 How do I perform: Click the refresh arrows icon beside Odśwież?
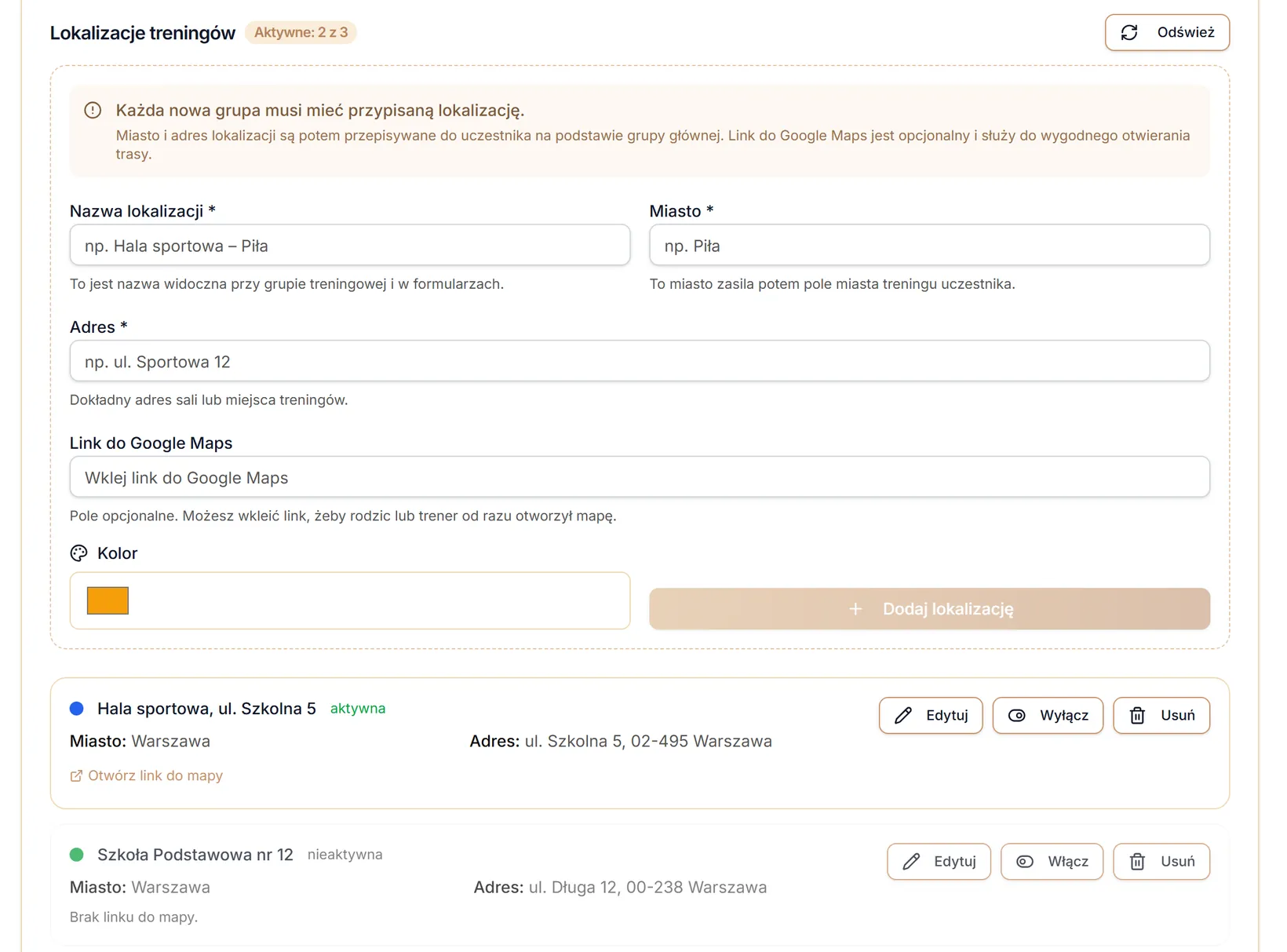tap(1129, 32)
